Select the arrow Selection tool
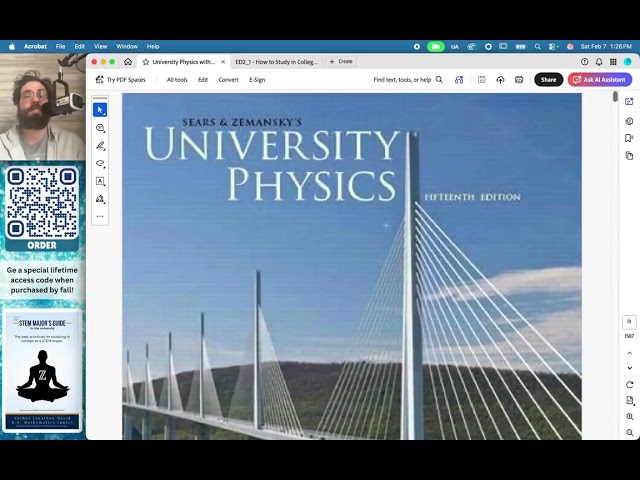Image resolution: width=640 pixels, height=480 pixels. click(100, 110)
